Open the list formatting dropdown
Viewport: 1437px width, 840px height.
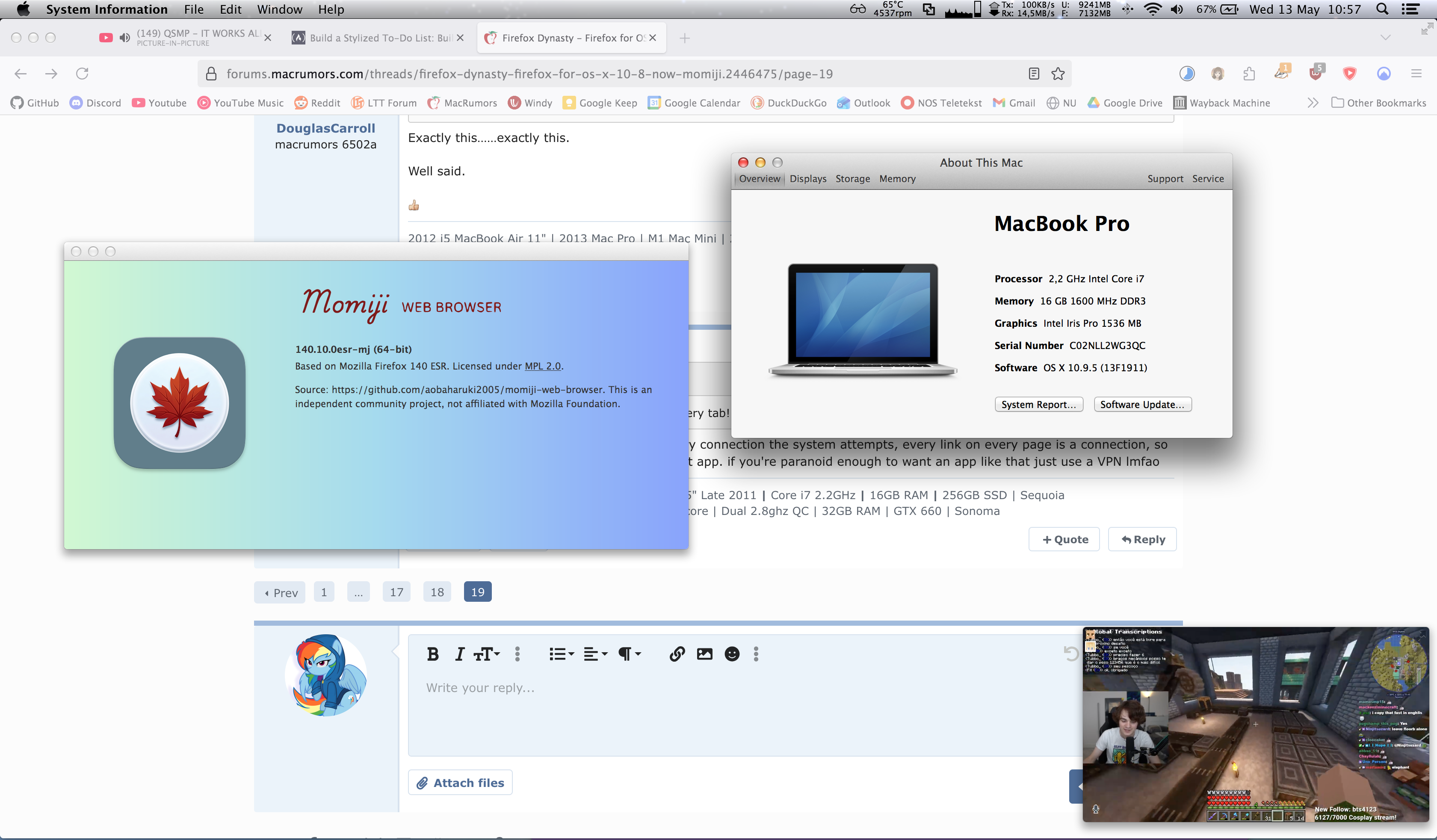tap(561, 654)
